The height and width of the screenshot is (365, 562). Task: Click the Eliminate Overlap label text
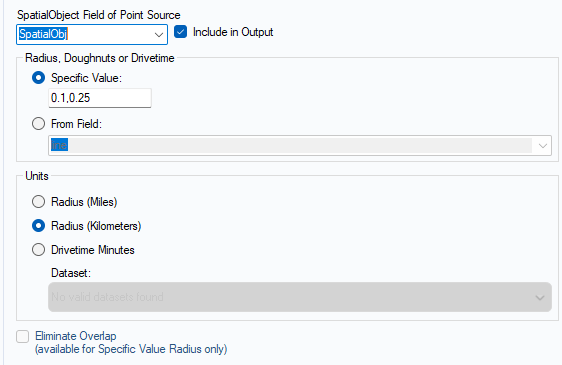point(76,336)
